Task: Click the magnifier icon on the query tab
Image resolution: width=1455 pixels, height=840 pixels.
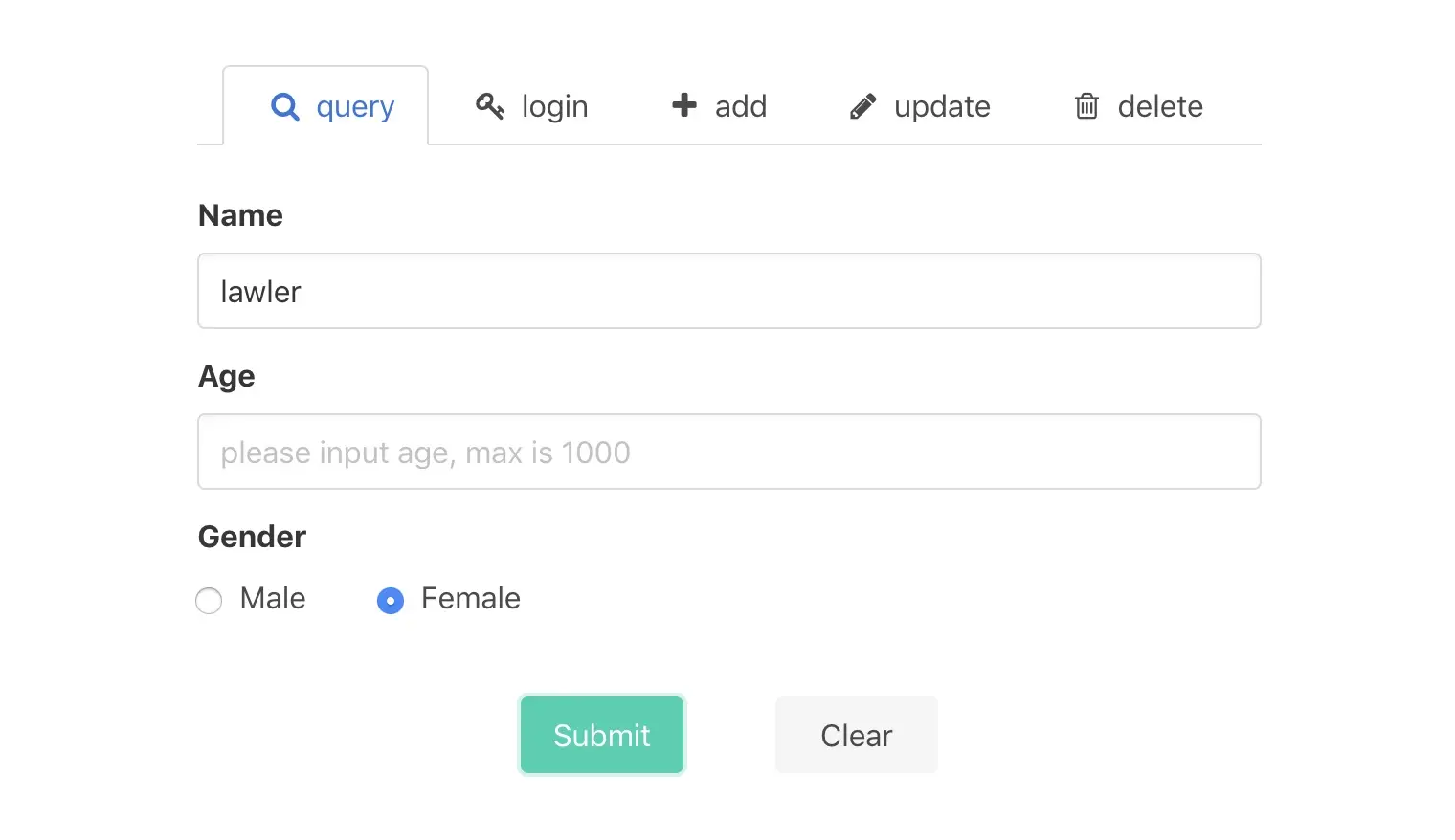Action: click(284, 106)
